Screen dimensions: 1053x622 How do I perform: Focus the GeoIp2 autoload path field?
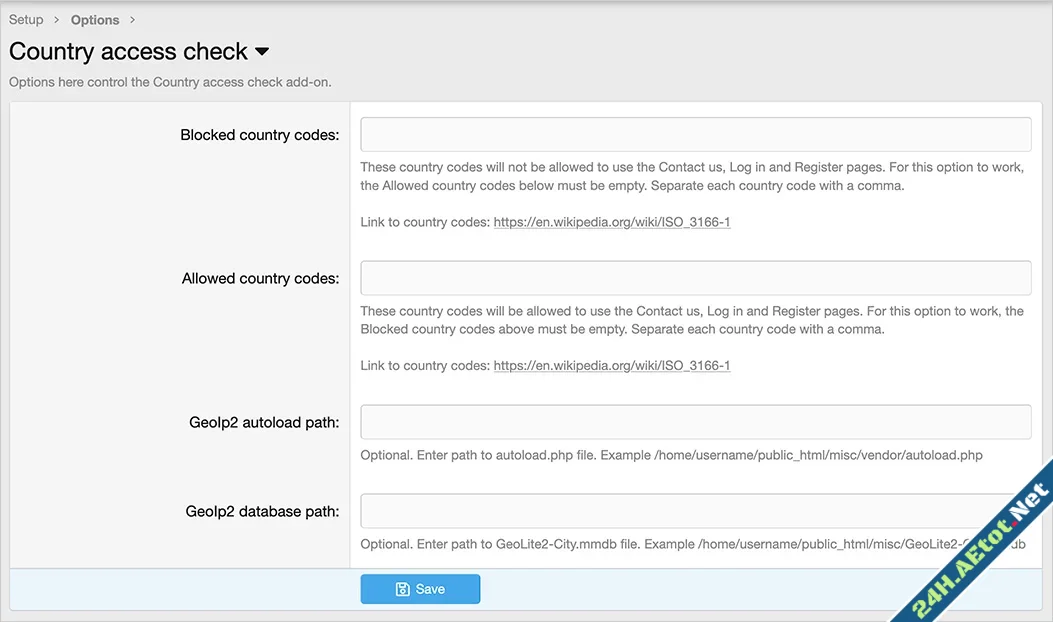[694, 421]
